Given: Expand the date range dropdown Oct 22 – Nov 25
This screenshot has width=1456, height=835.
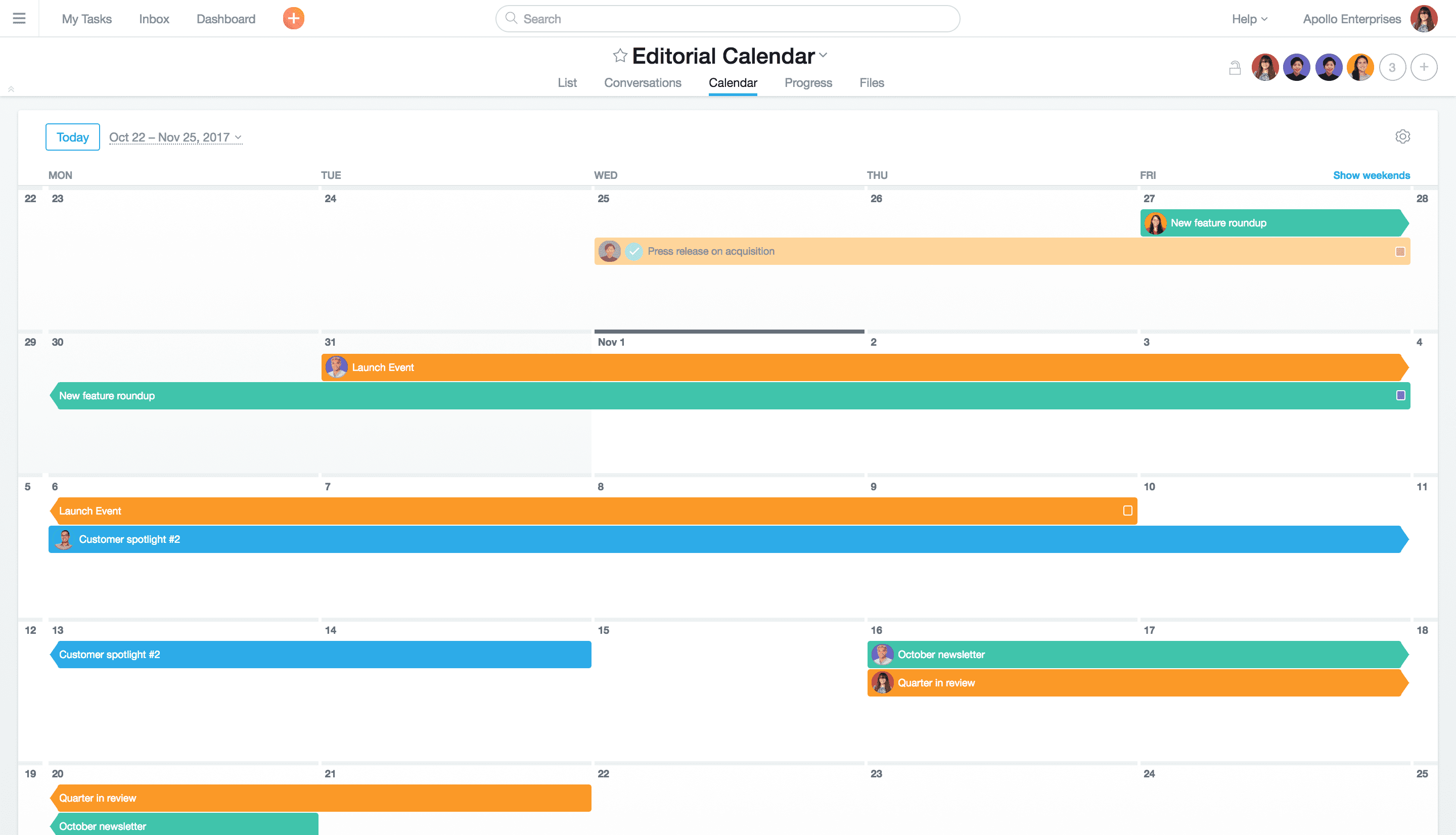Looking at the screenshot, I should pyautogui.click(x=174, y=137).
